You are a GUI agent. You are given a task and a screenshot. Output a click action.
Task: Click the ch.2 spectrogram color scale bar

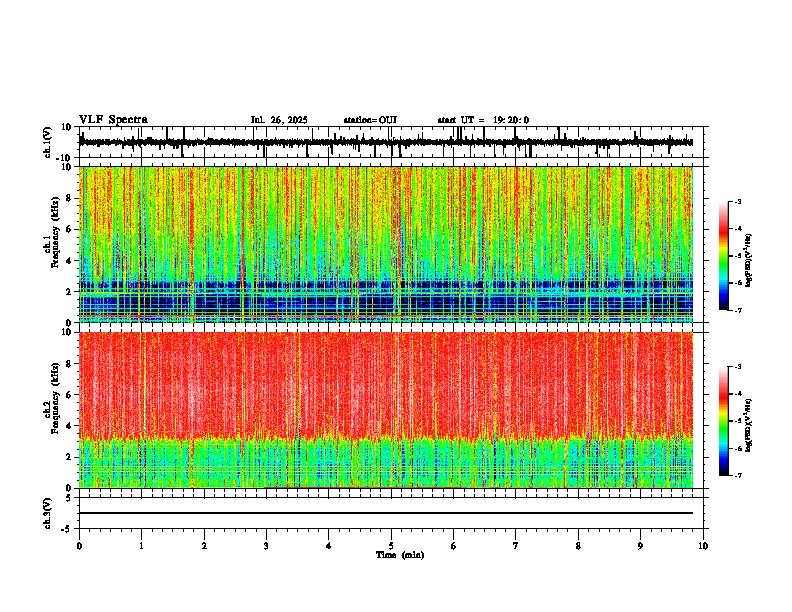pyautogui.click(x=723, y=421)
